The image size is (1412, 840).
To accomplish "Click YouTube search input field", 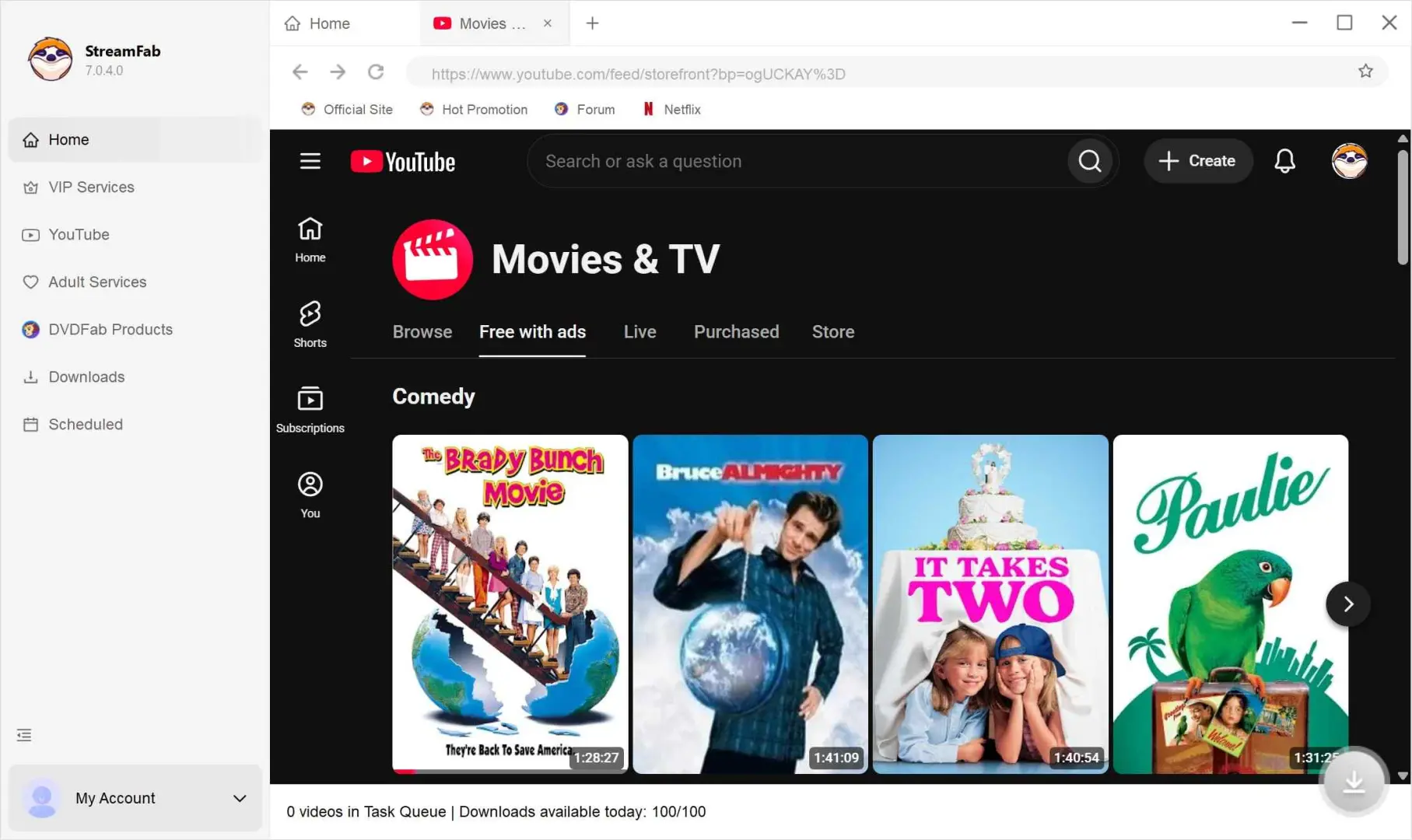I will tap(797, 161).
